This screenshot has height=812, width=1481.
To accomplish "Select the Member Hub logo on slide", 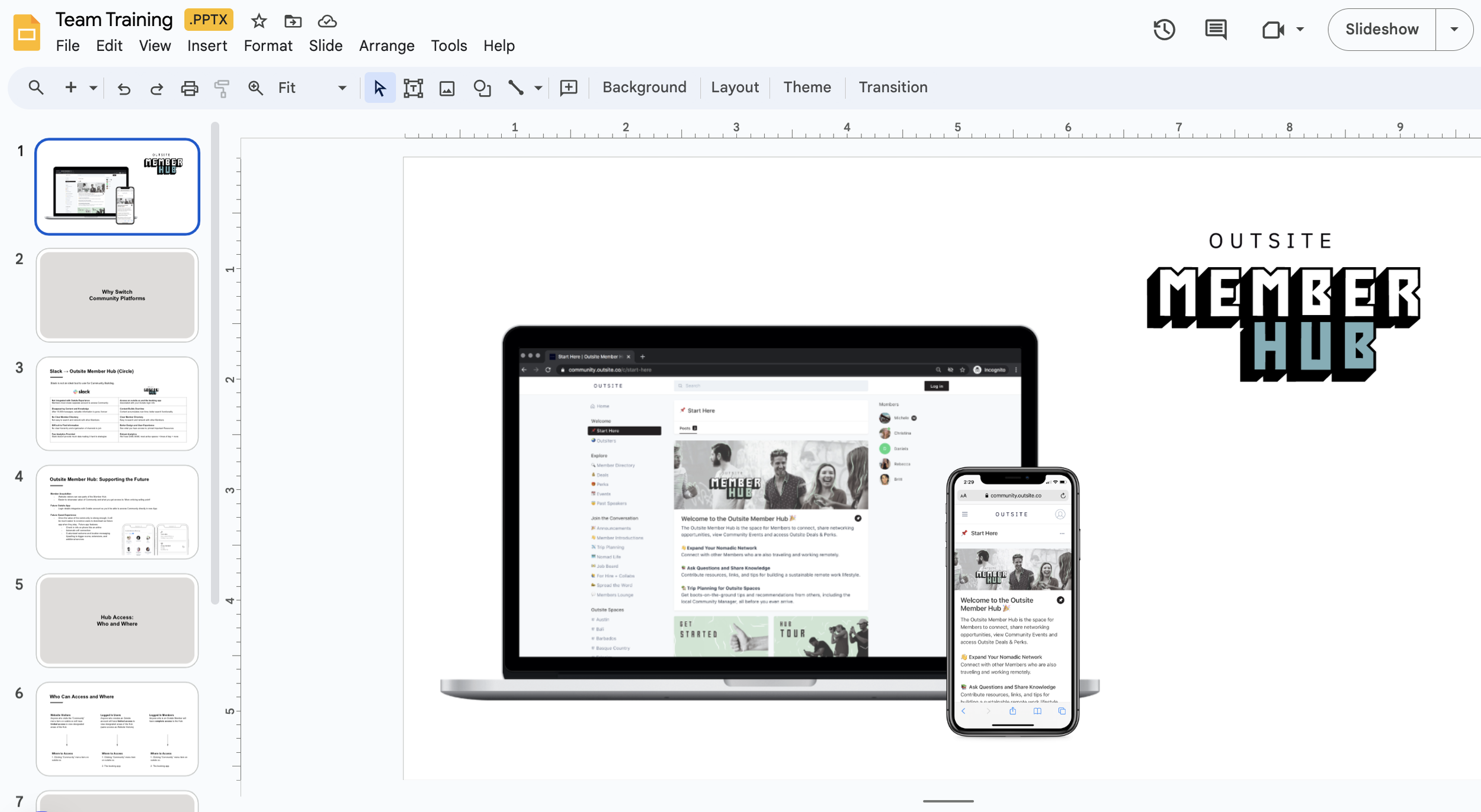I will coord(1283,306).
